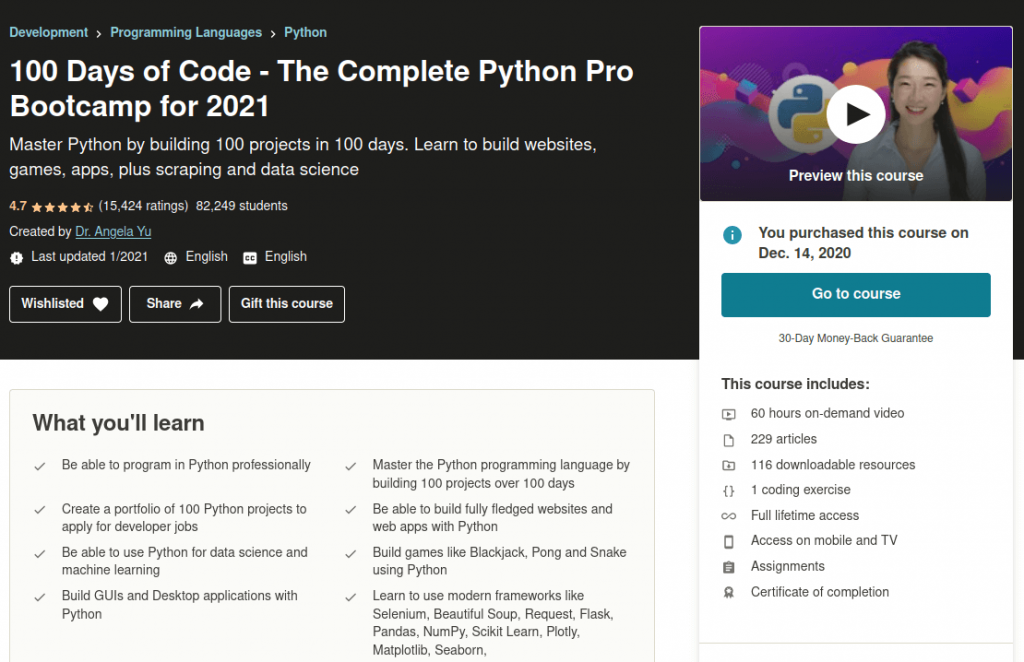Click the '82,249 students' text
Viewport: 1024px width, 662px height.
pos(242,206)
